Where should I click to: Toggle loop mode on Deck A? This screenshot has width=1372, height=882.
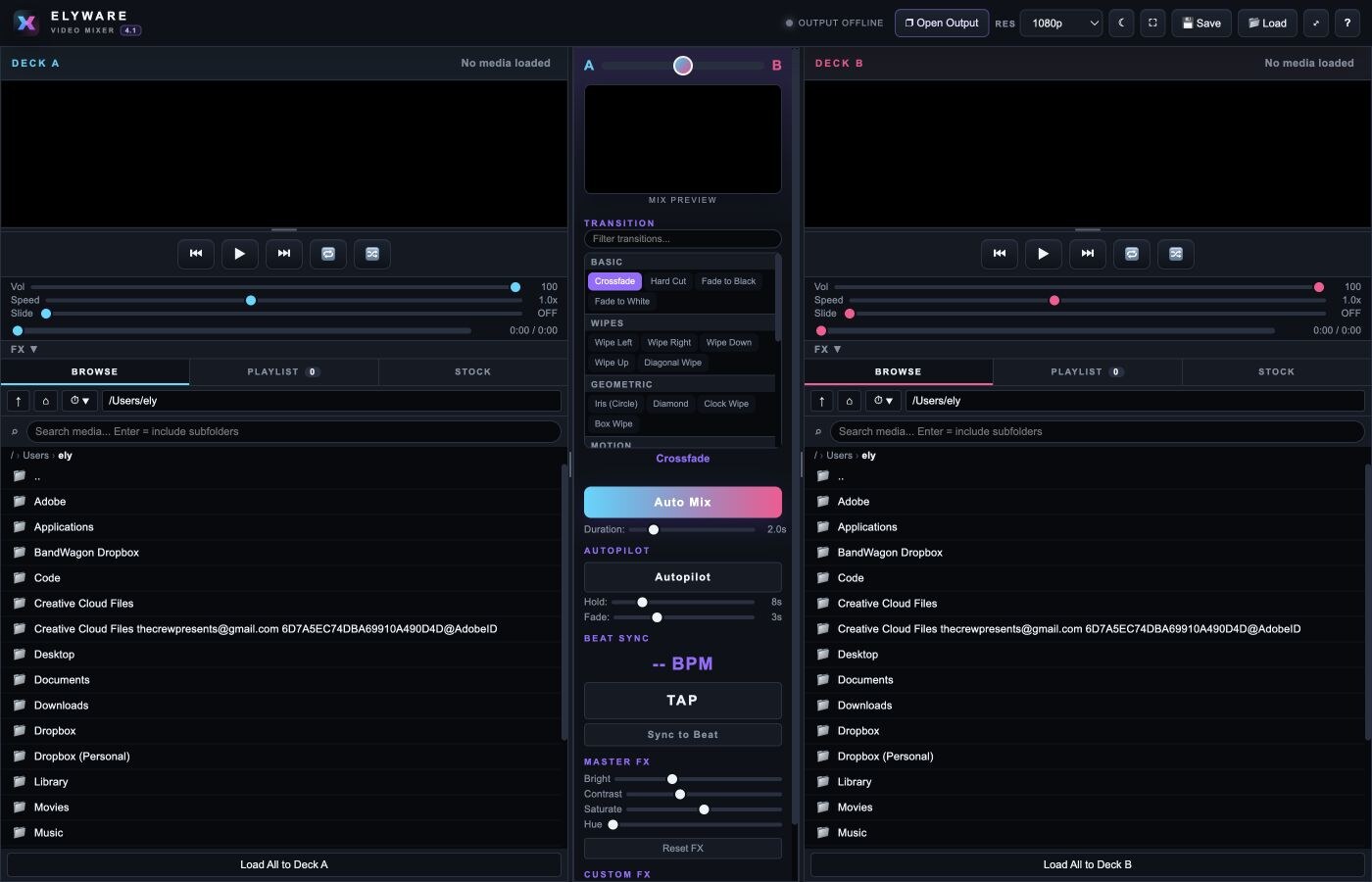click(x=328, y=254)
